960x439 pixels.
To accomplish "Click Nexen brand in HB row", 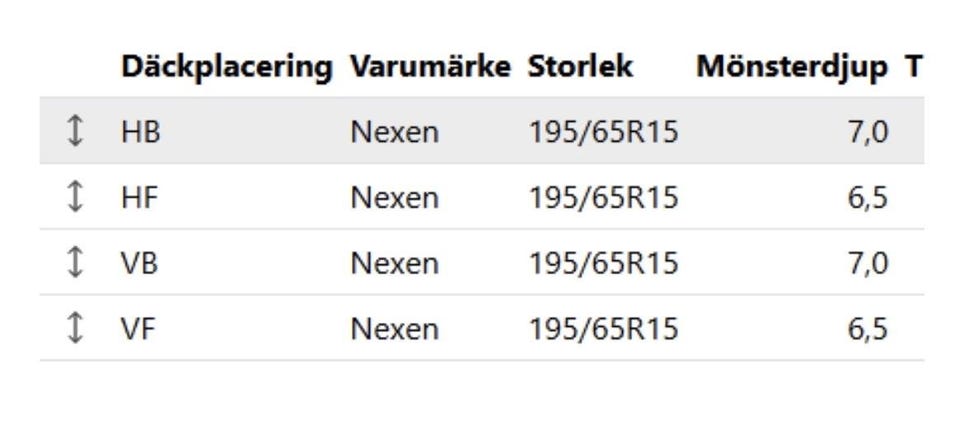I will 394,132.
